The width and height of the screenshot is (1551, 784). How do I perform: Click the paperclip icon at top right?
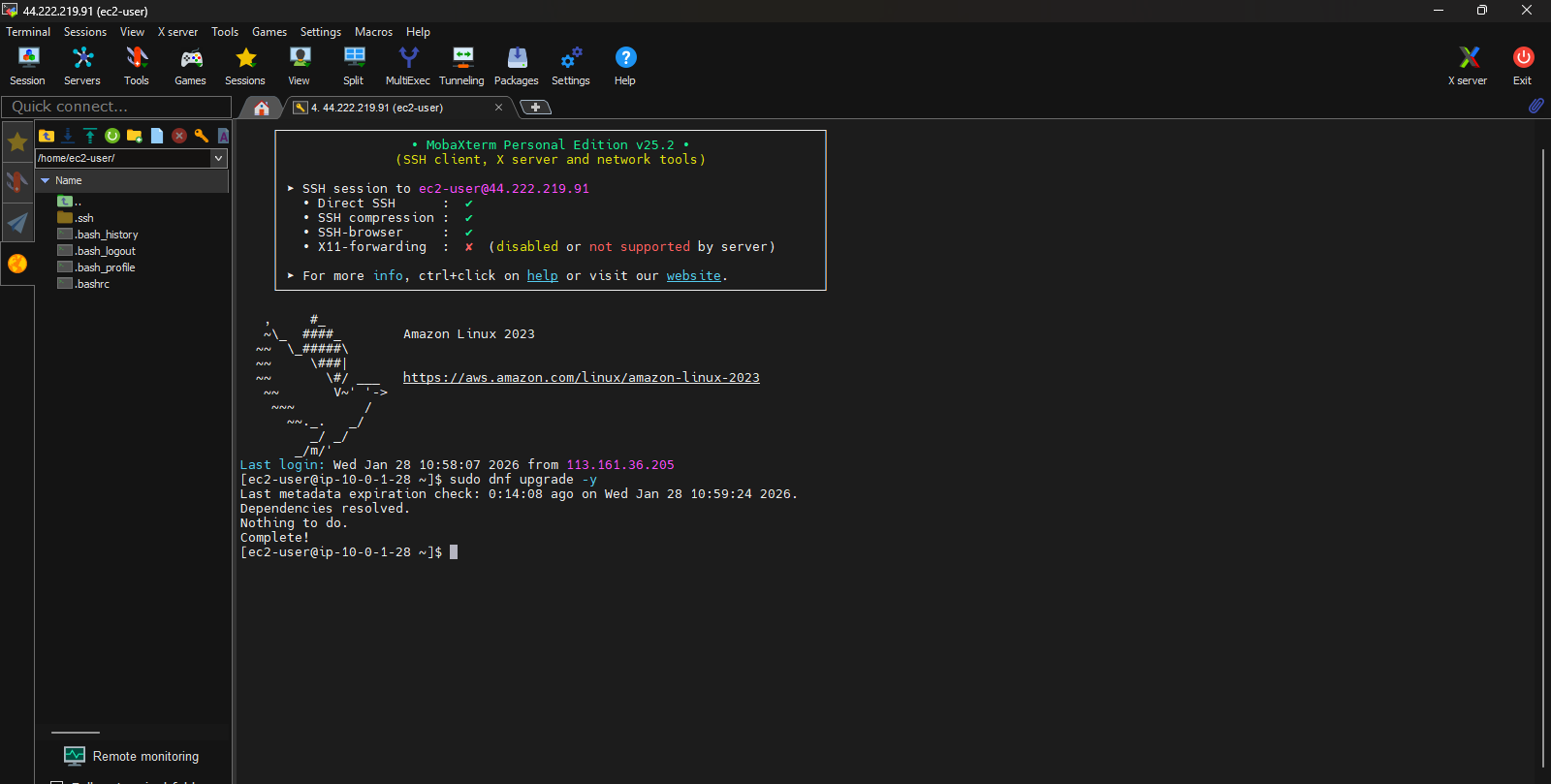tap(1536, 106)
